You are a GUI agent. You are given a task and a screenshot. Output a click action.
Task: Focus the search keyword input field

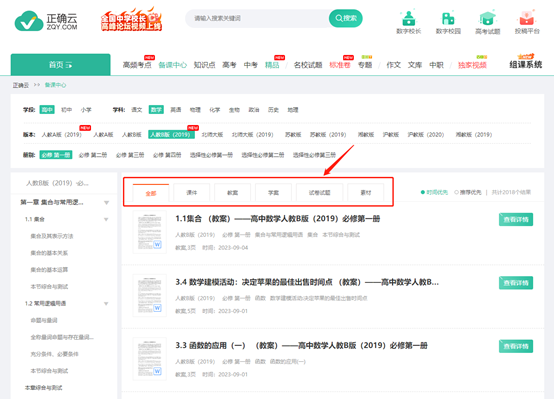click(x=257, y=18)
